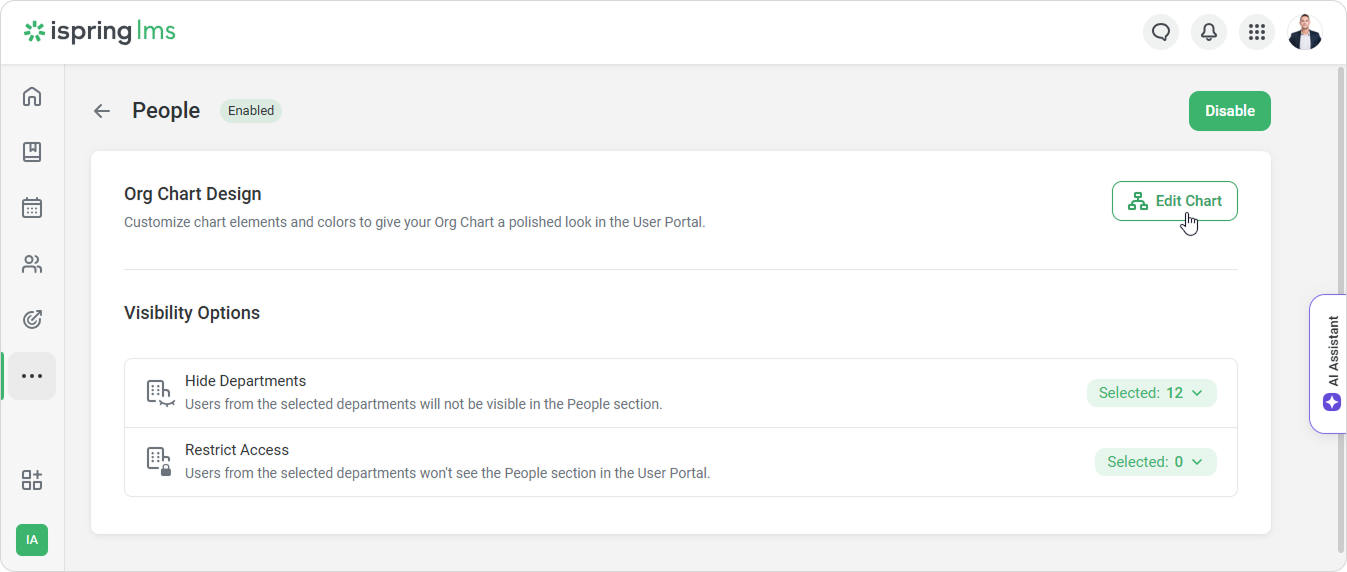Open the user profile photo menu
Screen dimensions: 1347x572
point(1305,33)
